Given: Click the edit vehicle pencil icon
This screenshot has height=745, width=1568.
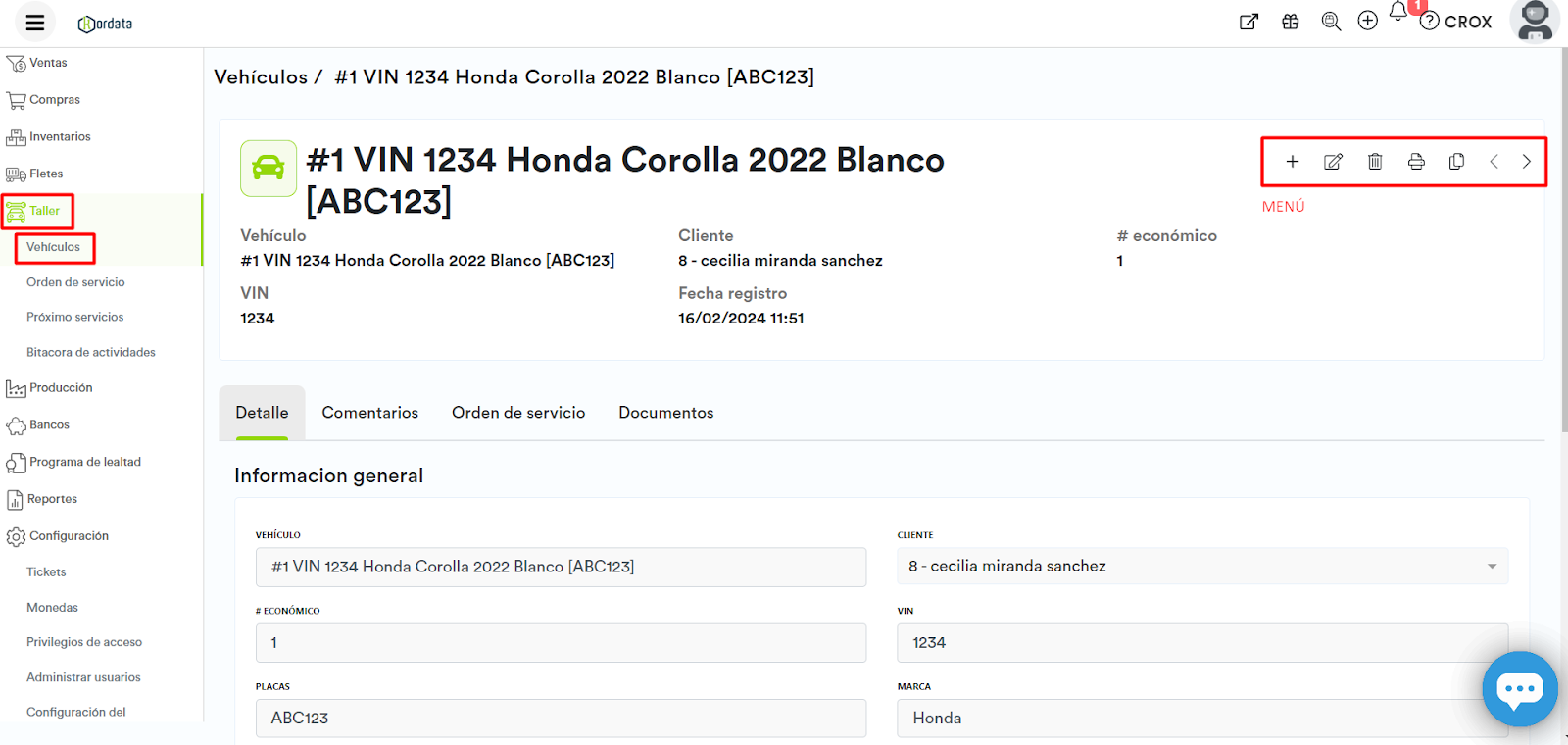Looking at the screenshot, I should (1333, 162).
